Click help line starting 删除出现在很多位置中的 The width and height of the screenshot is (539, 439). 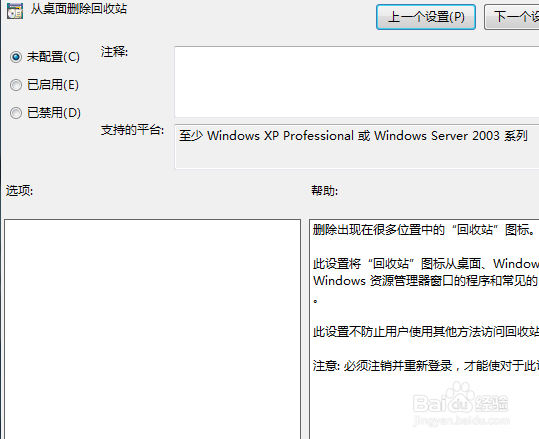click(x=424, y=230)
